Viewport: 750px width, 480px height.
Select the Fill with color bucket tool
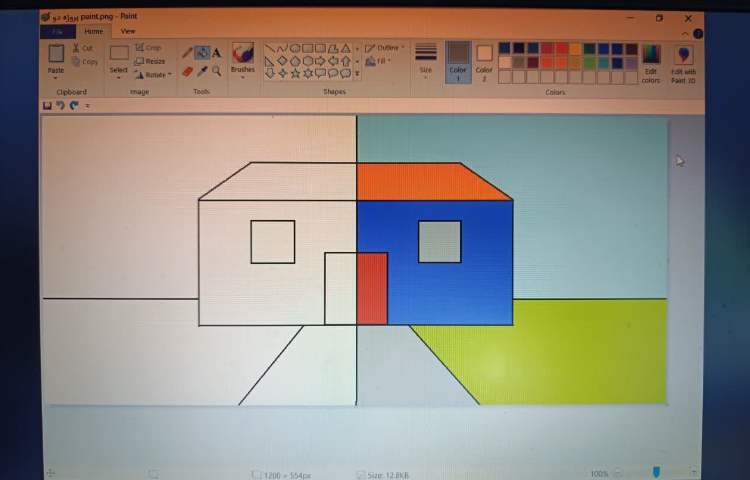202,53
